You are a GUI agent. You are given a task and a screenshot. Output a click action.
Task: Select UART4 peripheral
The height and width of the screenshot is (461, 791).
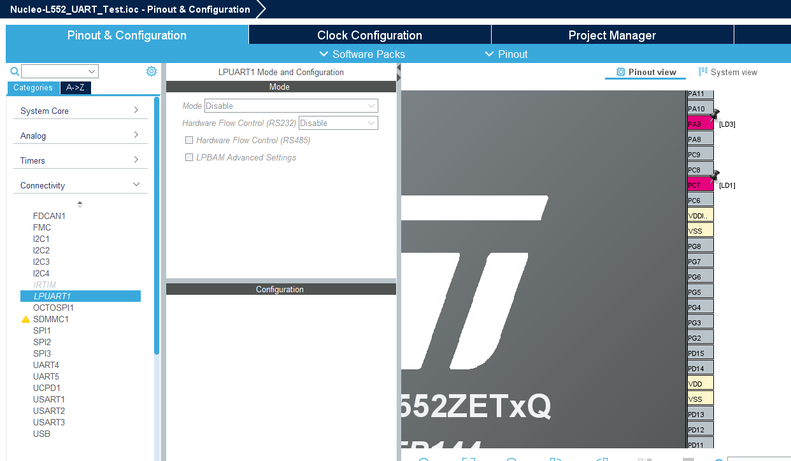pos(46,365)
